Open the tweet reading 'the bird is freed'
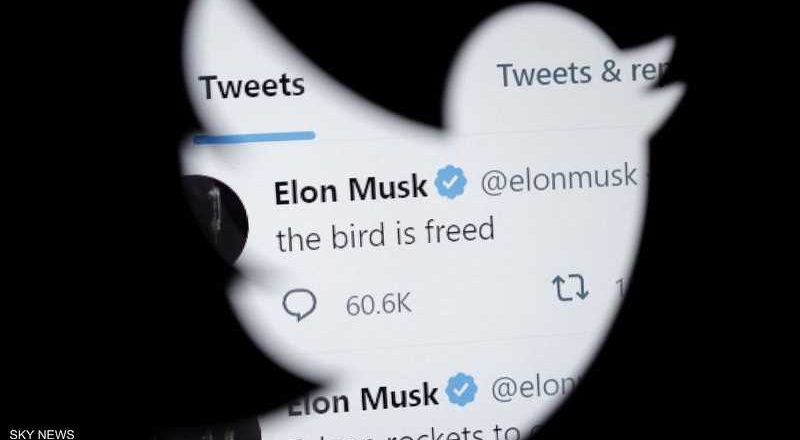The height and width of the screenshot is (440, 800). click(385, 235)
